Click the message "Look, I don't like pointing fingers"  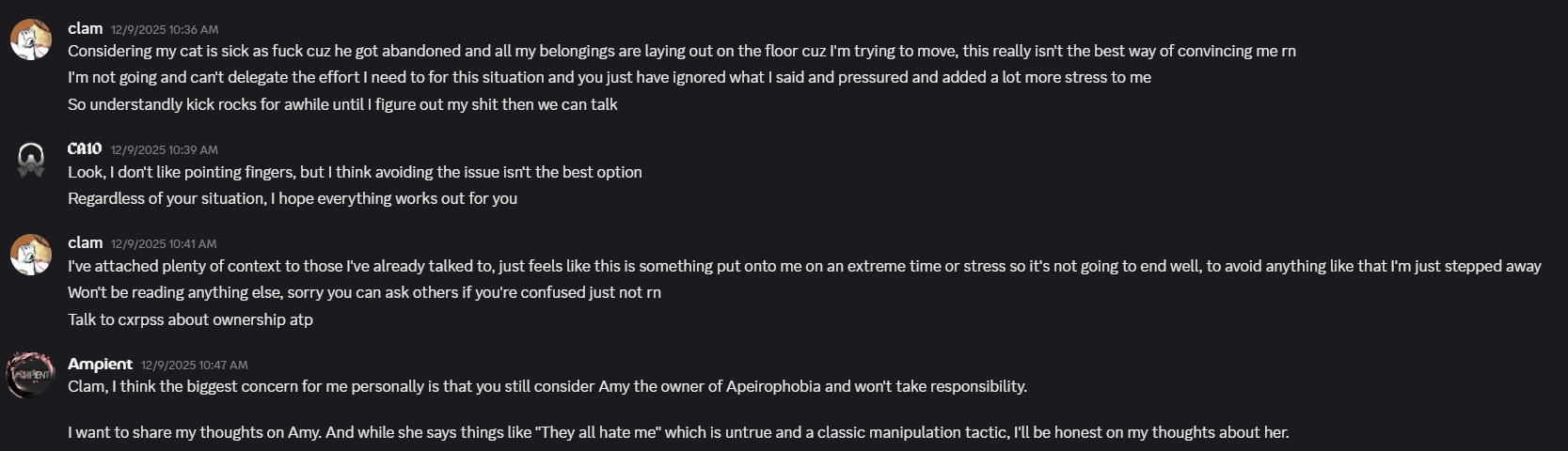(355, 172)
